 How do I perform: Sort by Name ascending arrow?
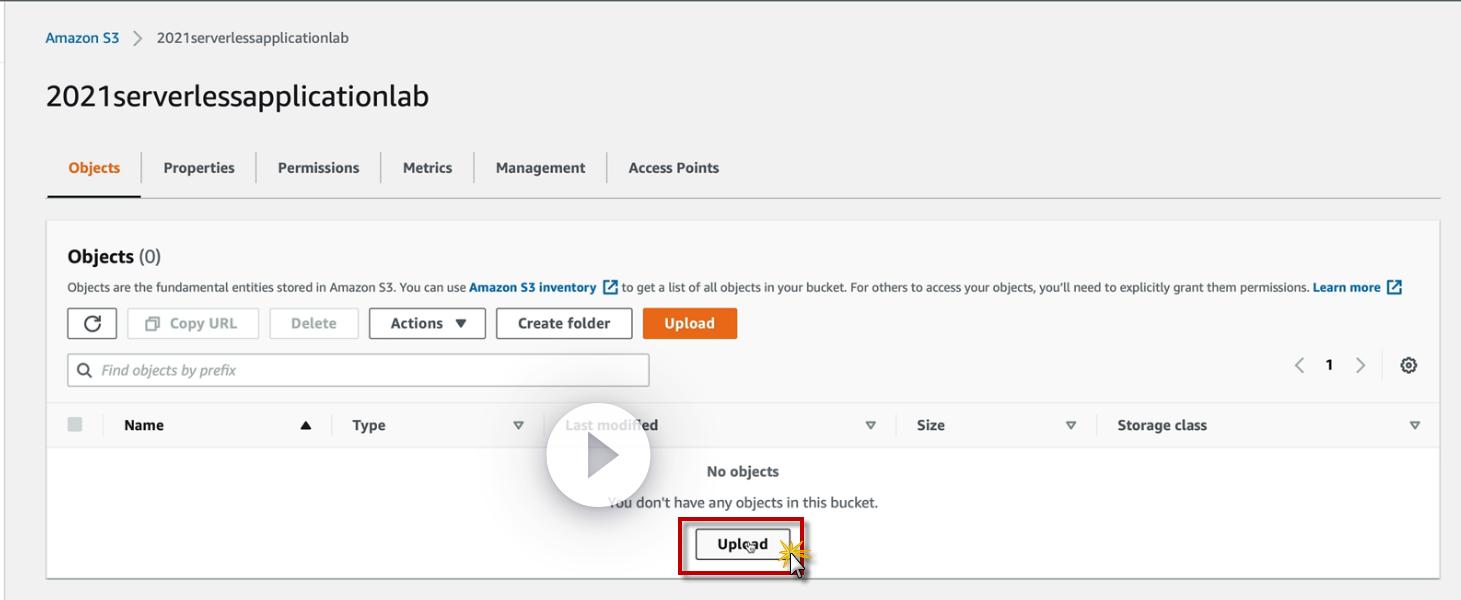[306, 425]
